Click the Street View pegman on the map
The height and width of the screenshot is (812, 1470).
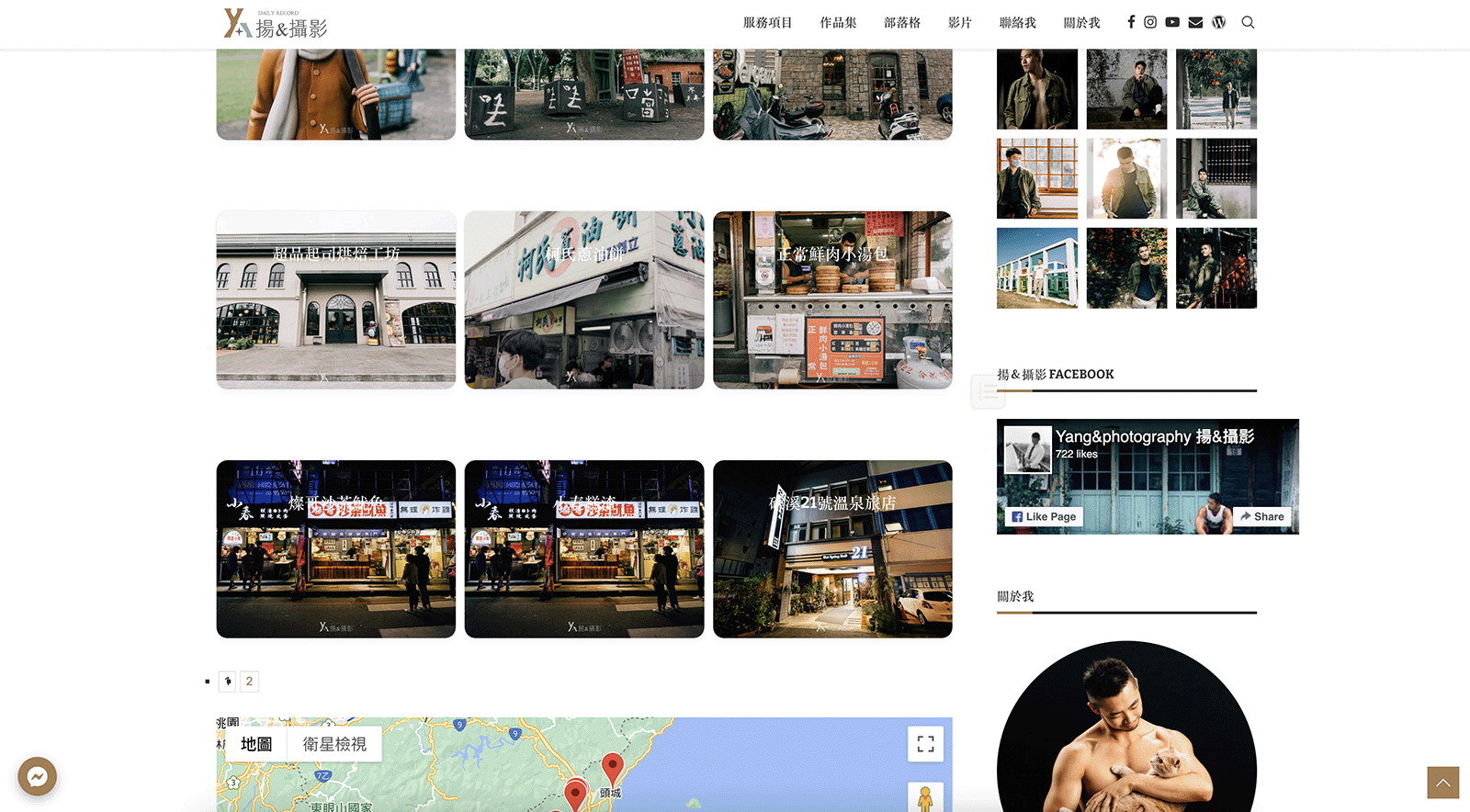pyautogui.click(x=925, y=797)
